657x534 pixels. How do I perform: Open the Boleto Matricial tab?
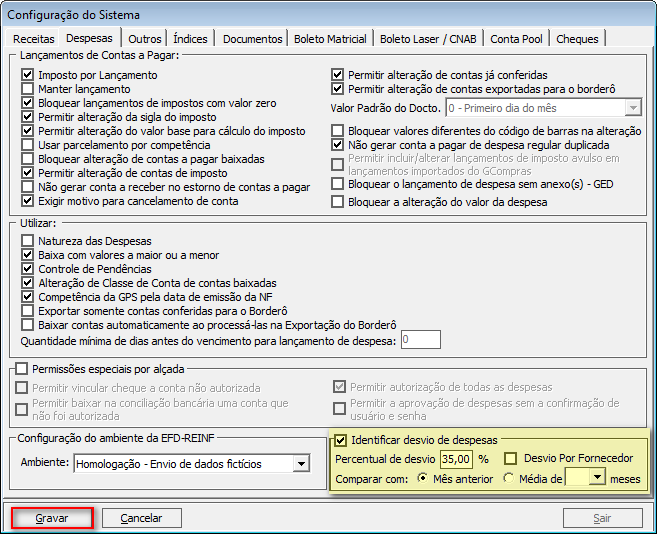pyautogui.click(x=330, y=39)
